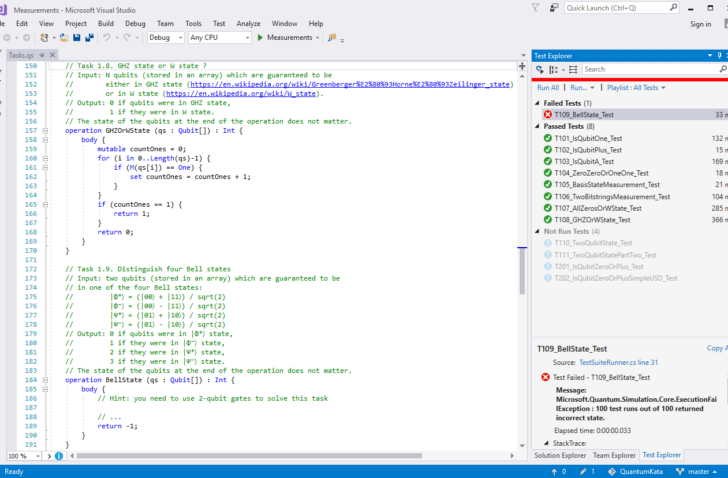
Task: Collapse the Not Run Tests group
Action: pos(538,231)
